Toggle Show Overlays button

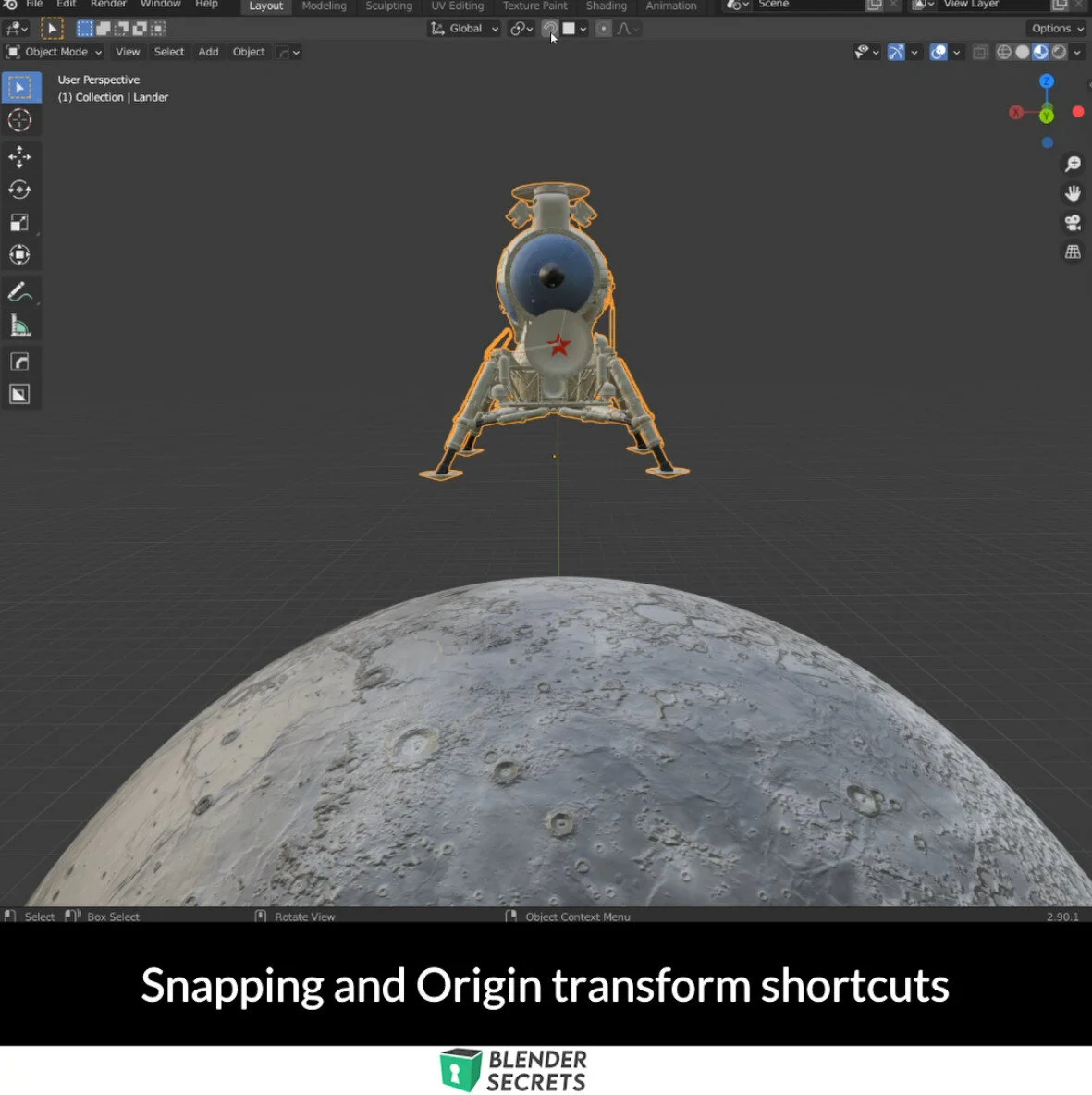coord(939,53)
